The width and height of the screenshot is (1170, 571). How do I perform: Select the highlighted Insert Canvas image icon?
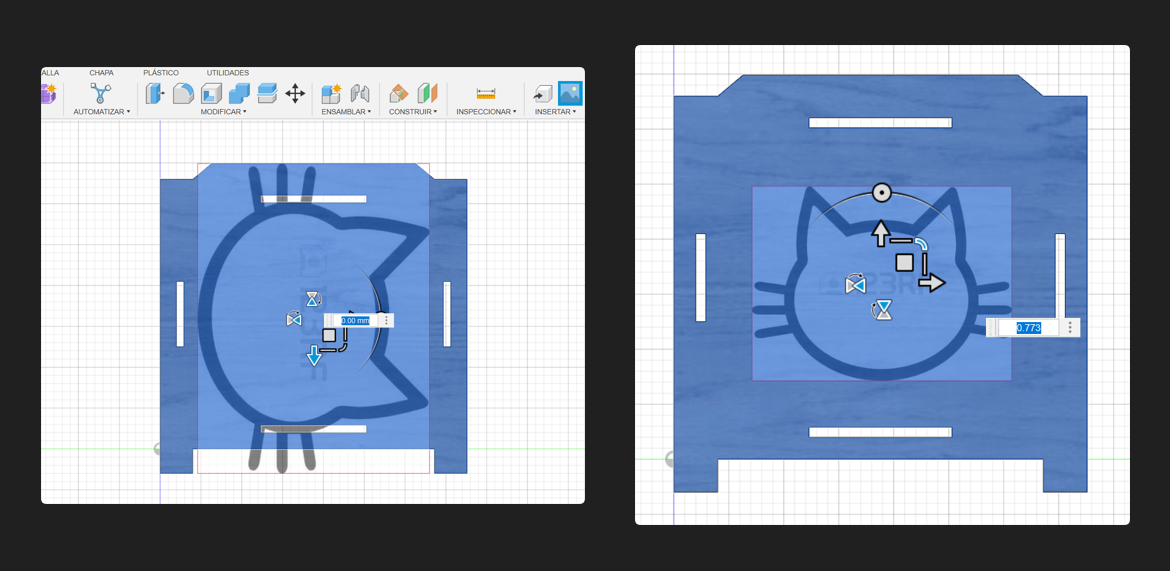(x=570, y=93)
